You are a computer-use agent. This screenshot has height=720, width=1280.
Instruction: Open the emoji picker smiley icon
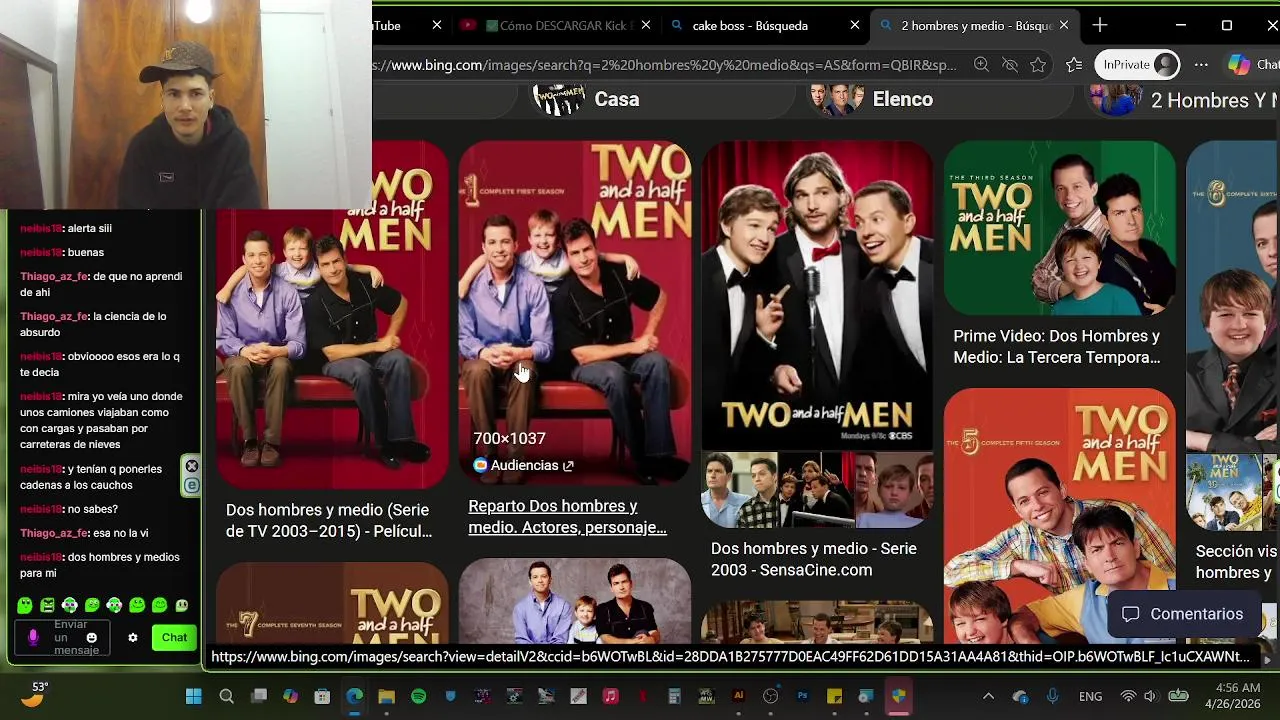(x=92, y=637)
